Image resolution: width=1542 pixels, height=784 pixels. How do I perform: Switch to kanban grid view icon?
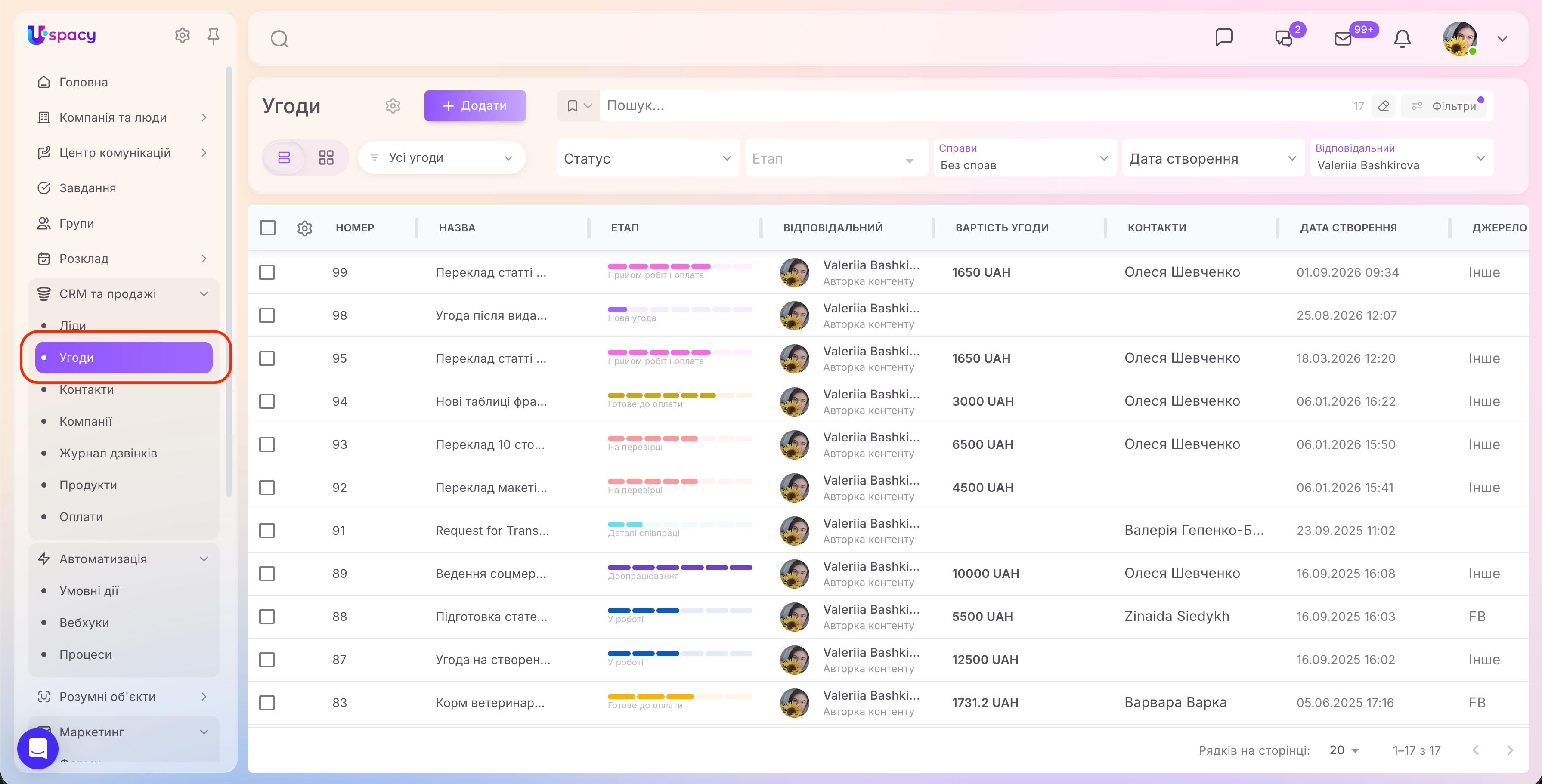coord(325,157)
